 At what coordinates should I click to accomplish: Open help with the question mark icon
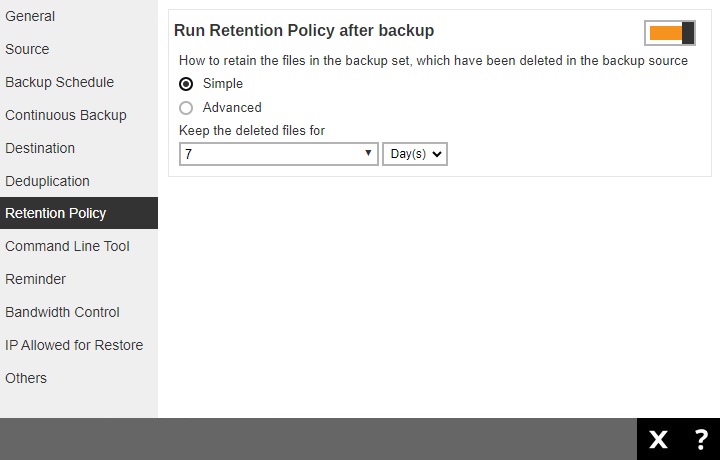700,439
